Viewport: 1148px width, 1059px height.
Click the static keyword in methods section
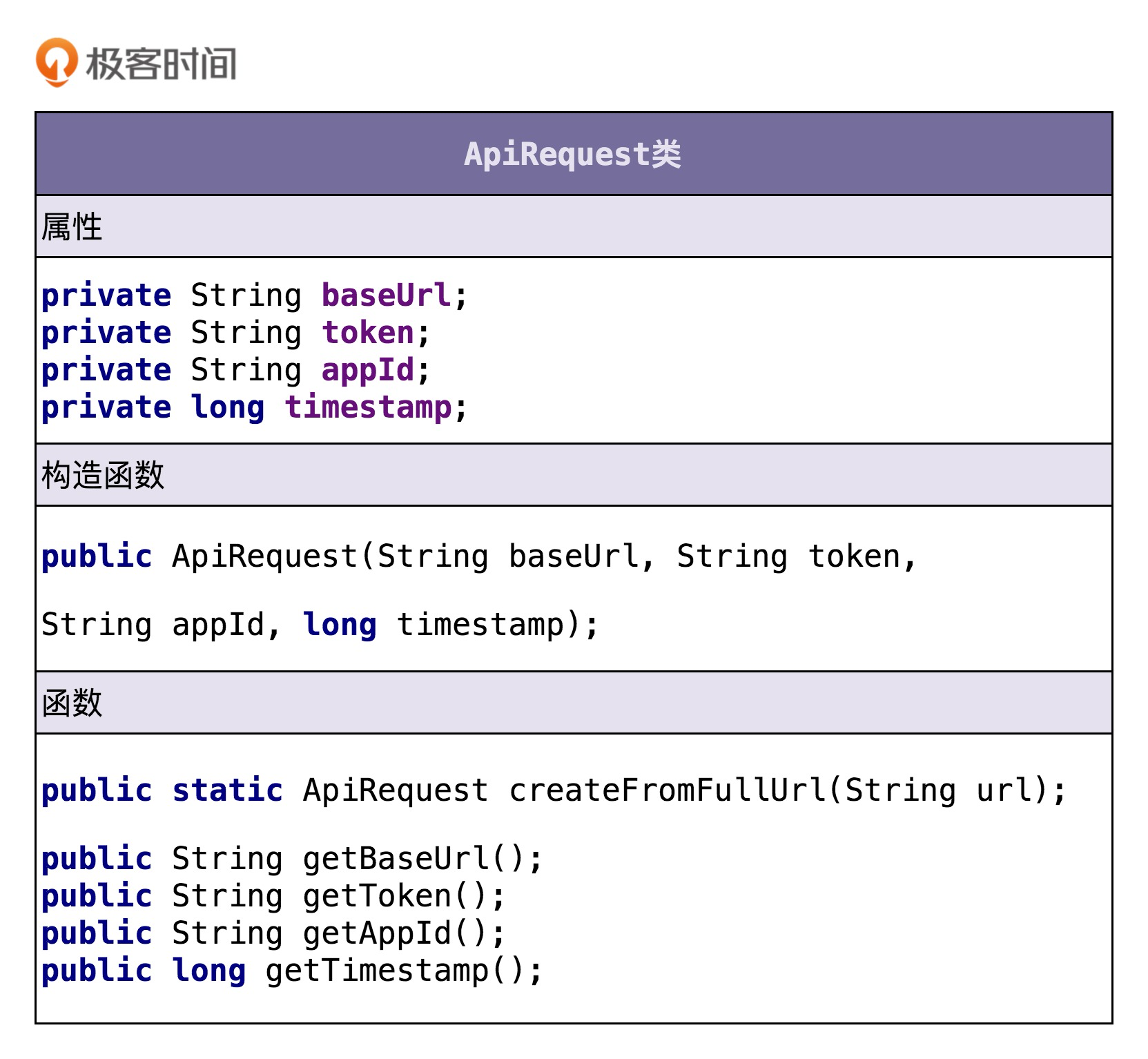coord(227,790)
